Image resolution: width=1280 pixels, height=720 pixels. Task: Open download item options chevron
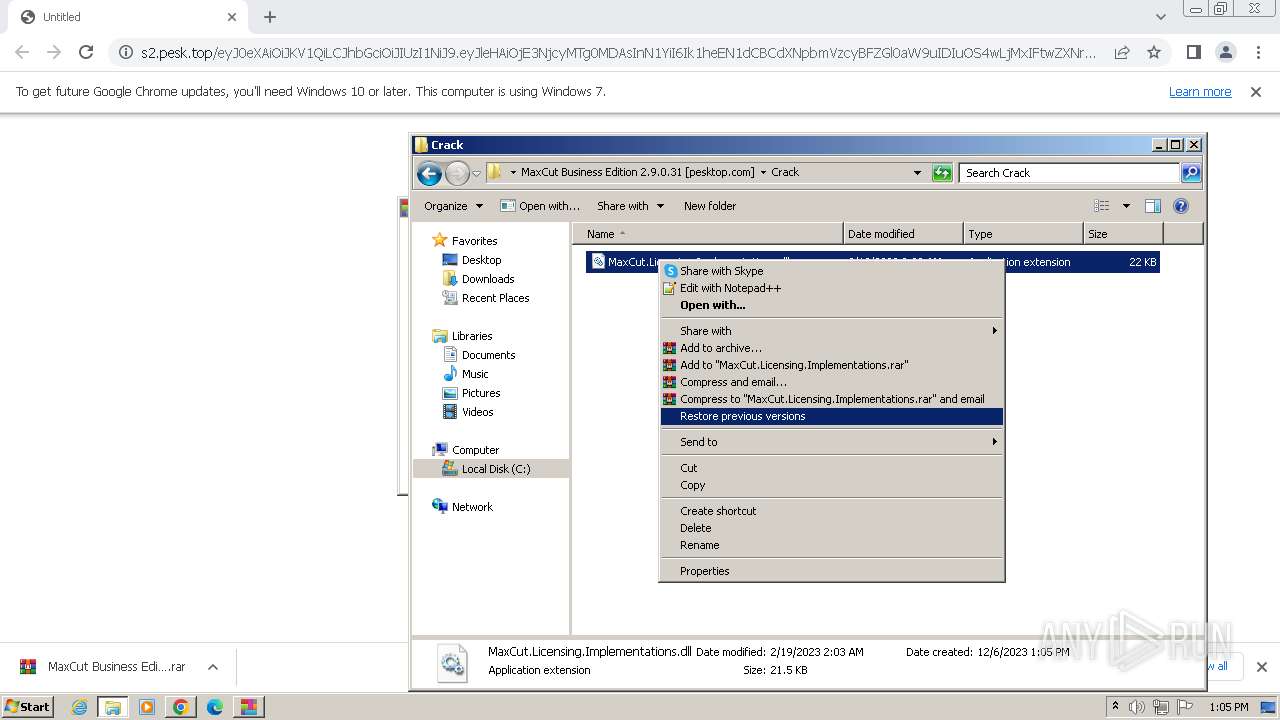tap(213, 667)
